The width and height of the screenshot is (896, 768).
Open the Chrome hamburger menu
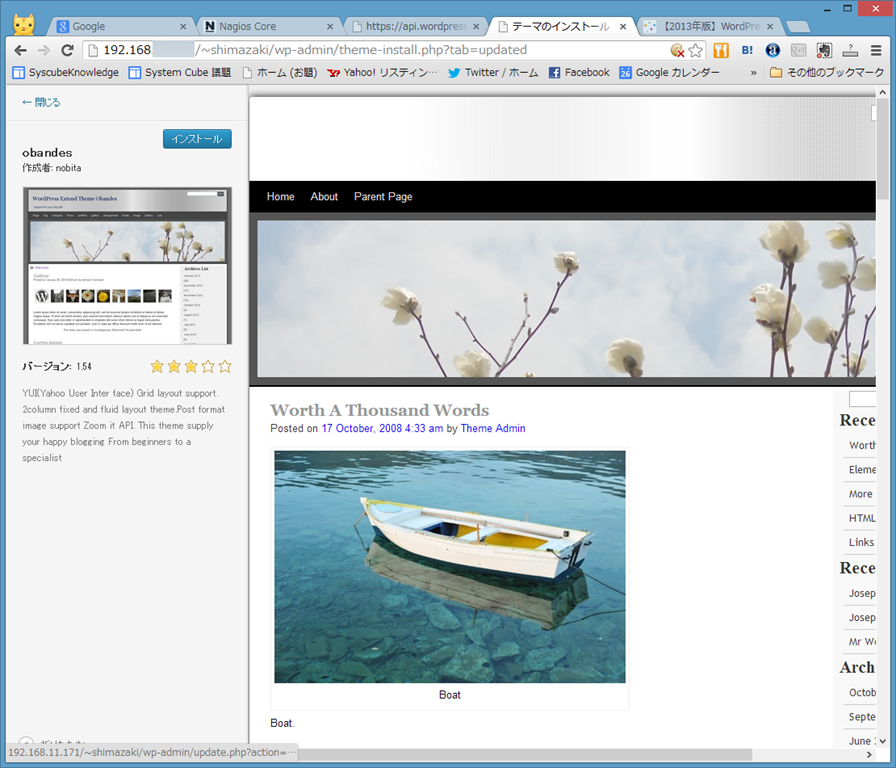(876, 50)
